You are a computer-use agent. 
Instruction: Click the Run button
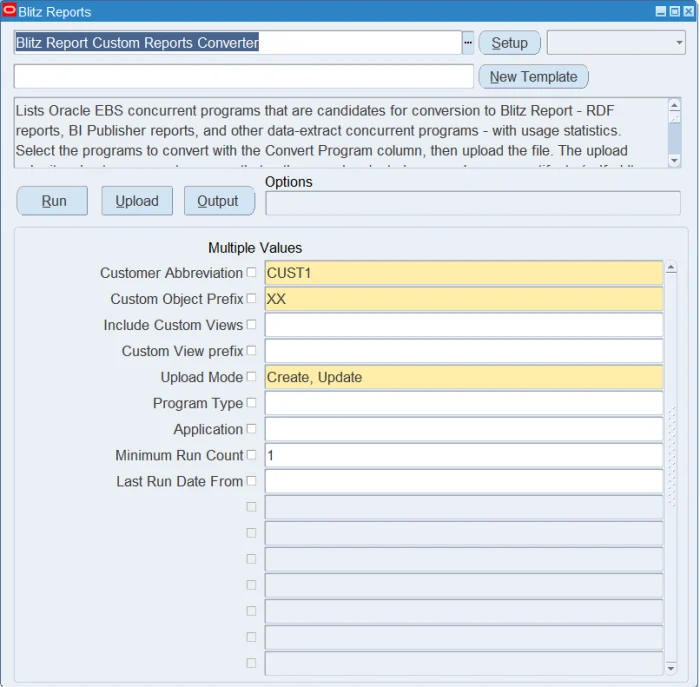(x=52, y=201)
